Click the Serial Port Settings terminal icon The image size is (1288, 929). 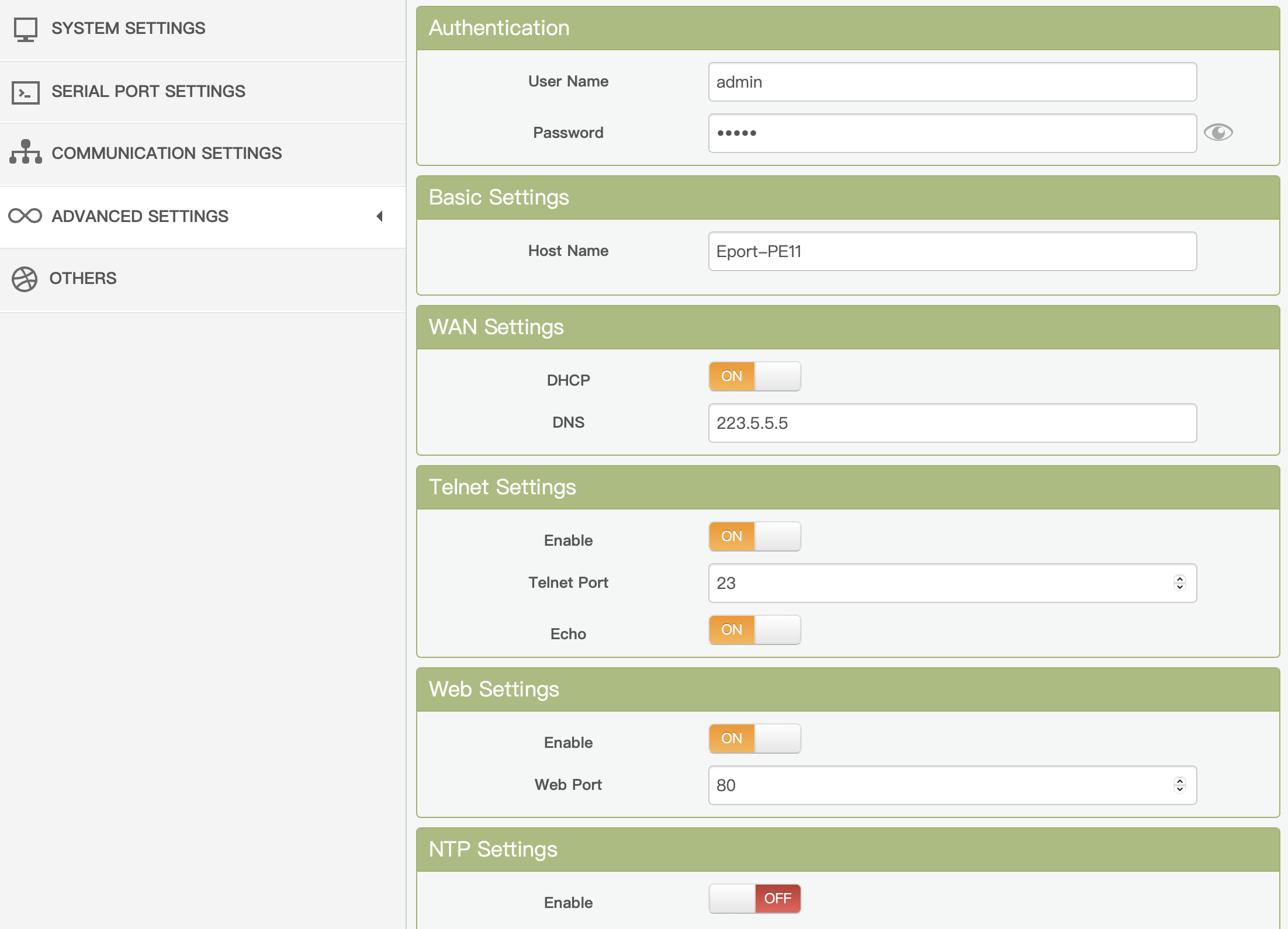(25, 92)
